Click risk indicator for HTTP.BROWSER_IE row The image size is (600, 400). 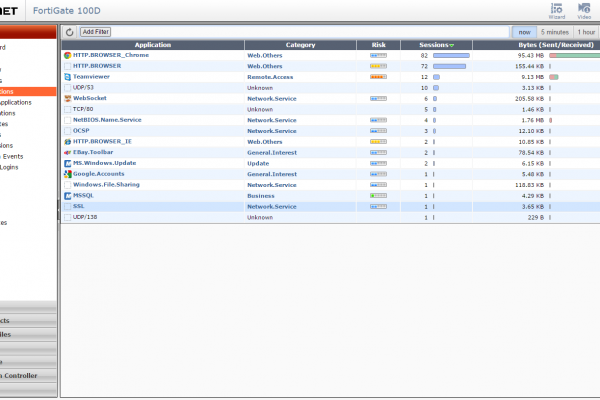pos(378,142)
